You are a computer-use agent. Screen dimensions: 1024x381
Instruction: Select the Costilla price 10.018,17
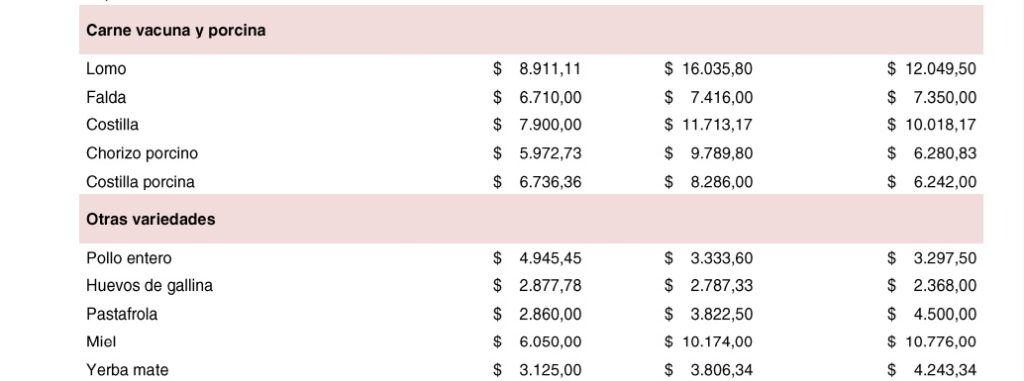click(940, 124)
